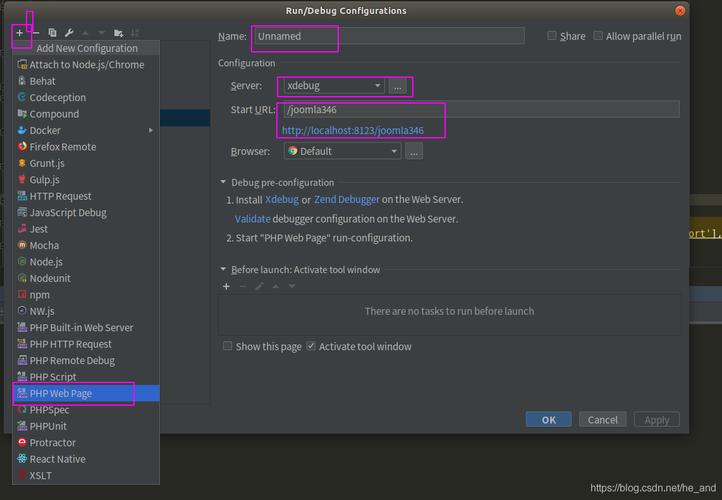The width and height of the screenshot is (722, 500).
Task: Toggle Show this page checkbox
Action: pos(227,346)
